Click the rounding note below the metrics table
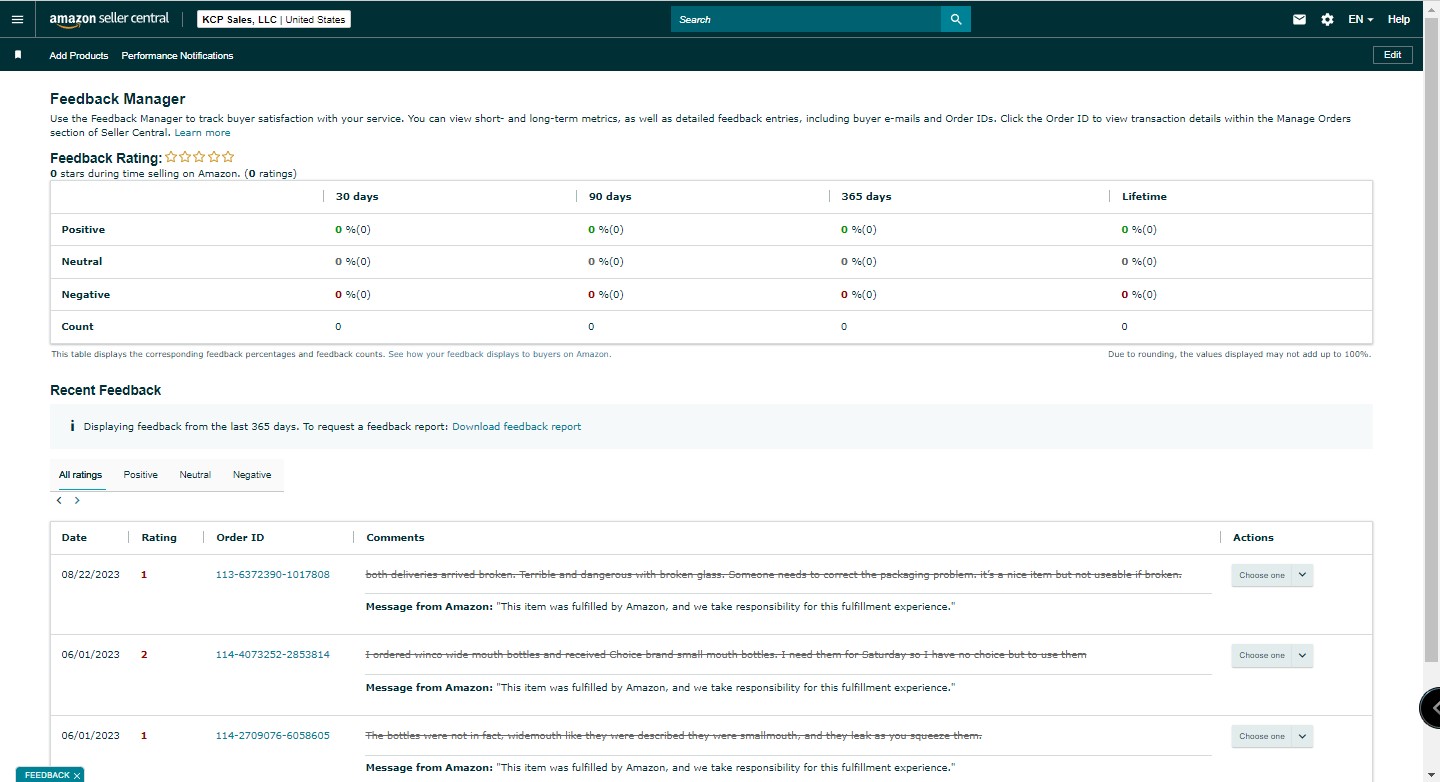The image size is (1440, 782). (x=1239, y=354)
